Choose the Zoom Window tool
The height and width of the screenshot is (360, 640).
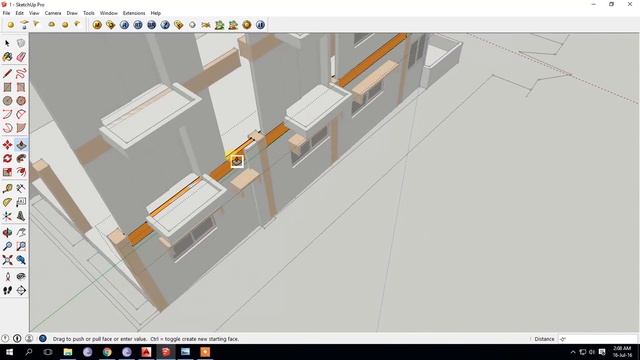point(21,246)
